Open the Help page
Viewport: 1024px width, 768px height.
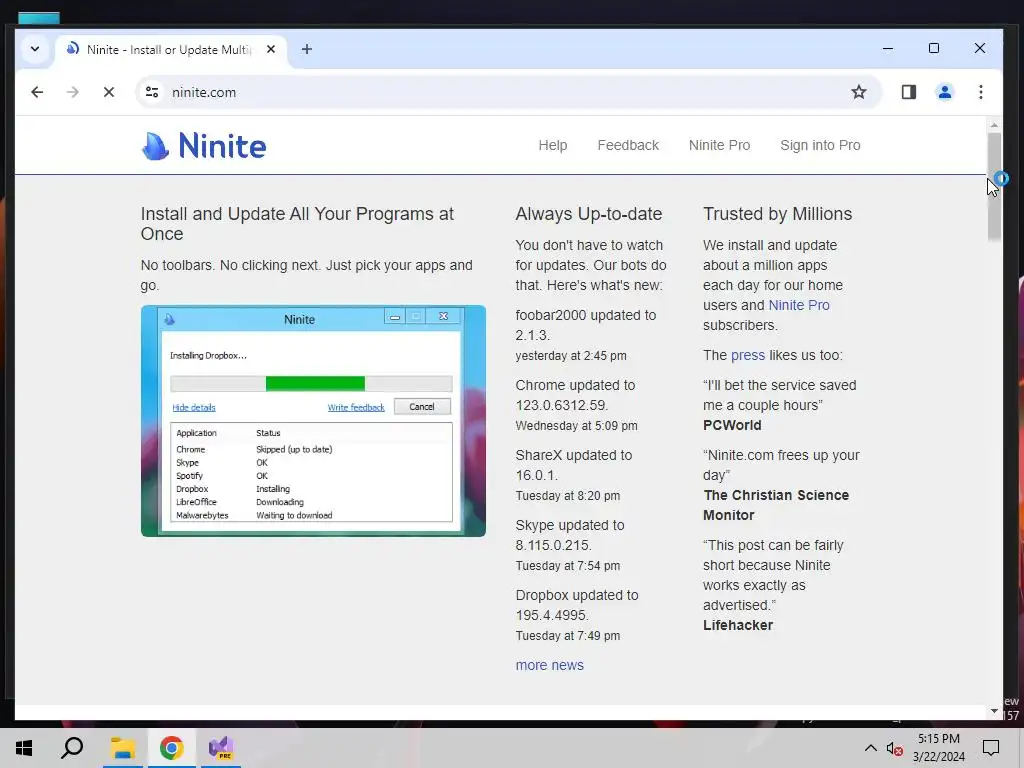click(552, 145)
